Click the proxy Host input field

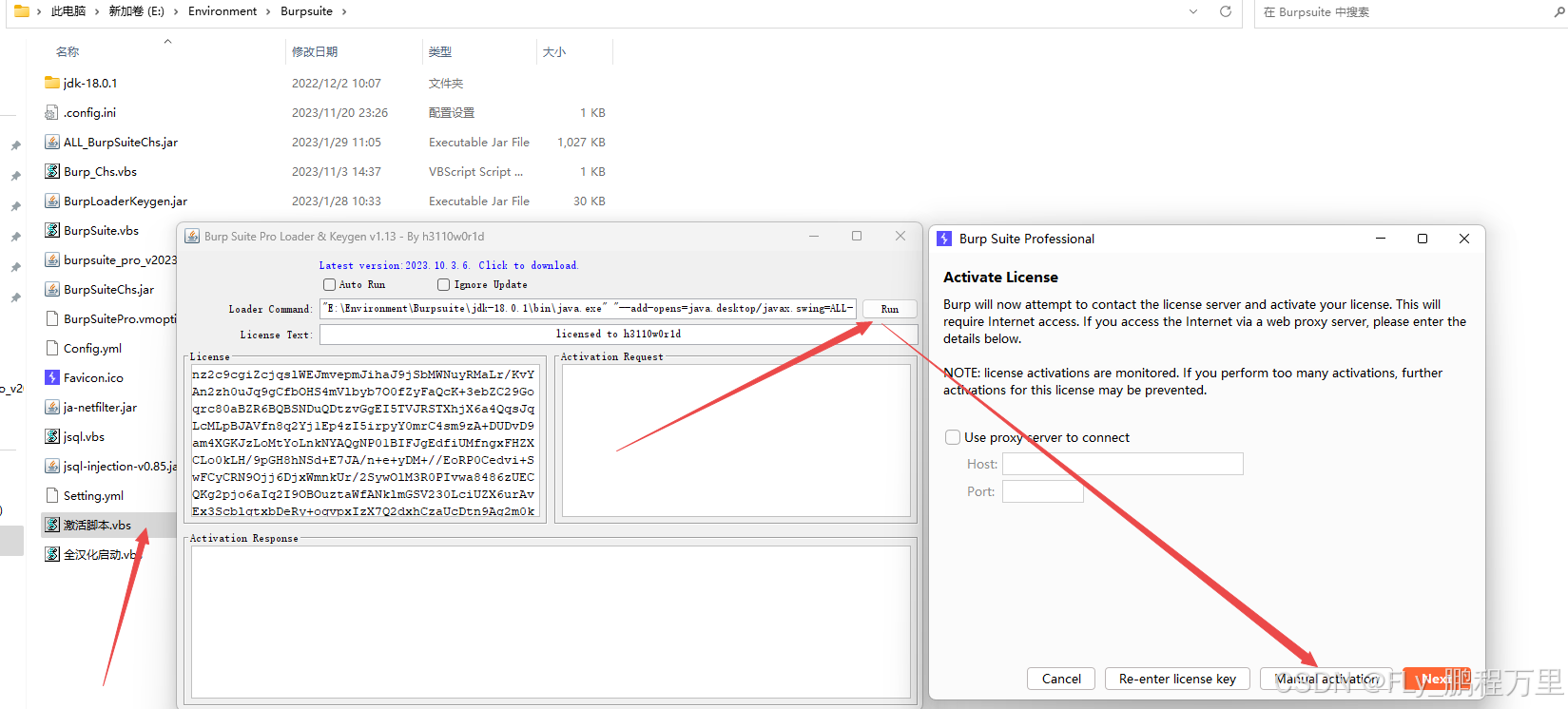tap(1123, 464)
